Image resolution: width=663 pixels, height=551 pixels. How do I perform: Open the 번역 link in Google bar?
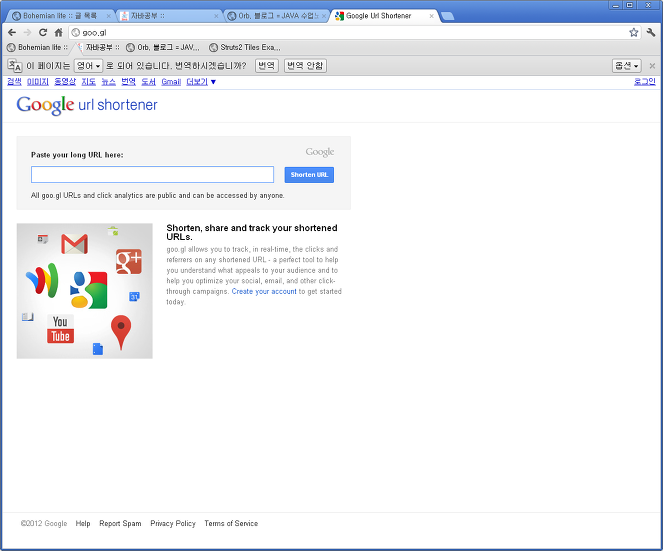point(129,82)
